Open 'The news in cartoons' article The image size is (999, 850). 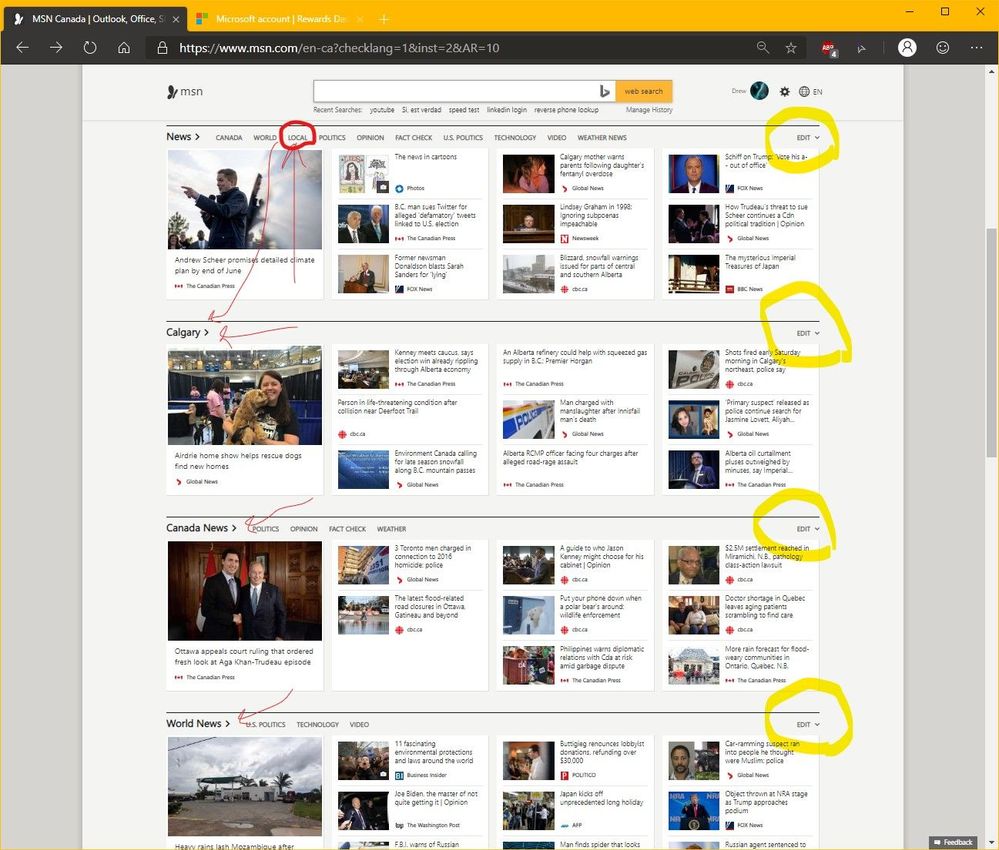coord(426,157)
